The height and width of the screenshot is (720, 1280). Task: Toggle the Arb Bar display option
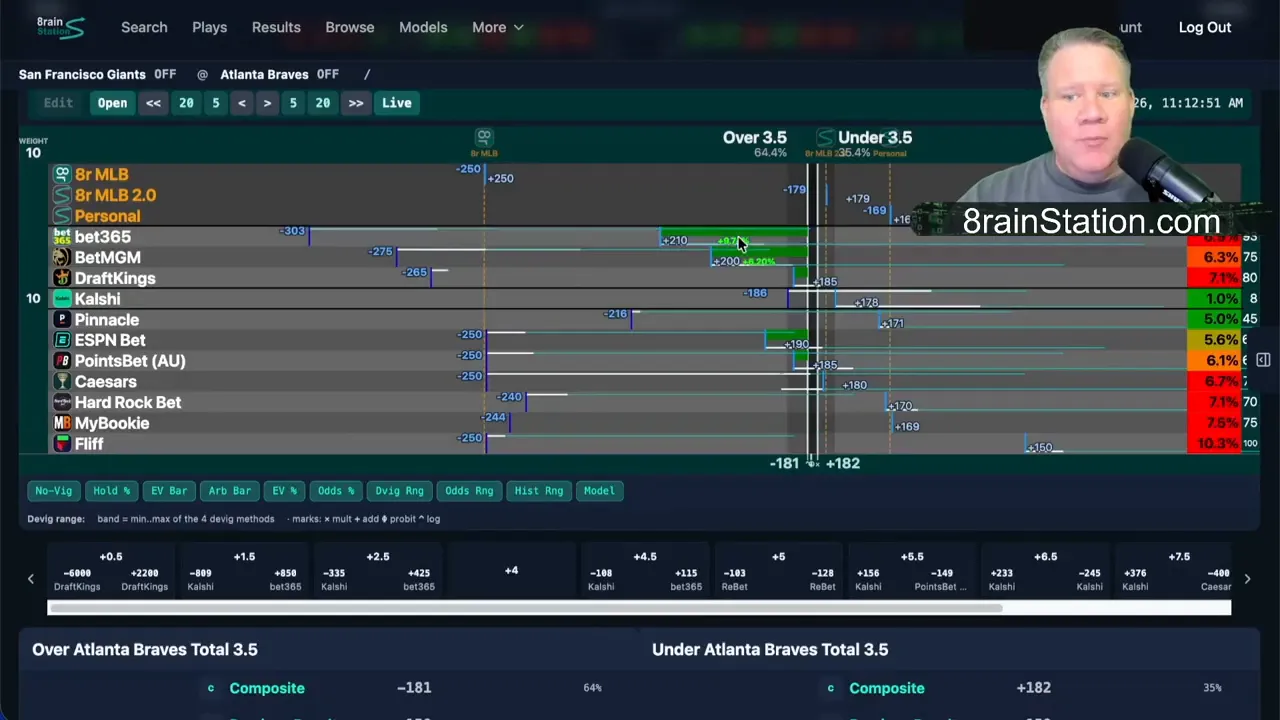pyautogui.click(x=230, y=491)
